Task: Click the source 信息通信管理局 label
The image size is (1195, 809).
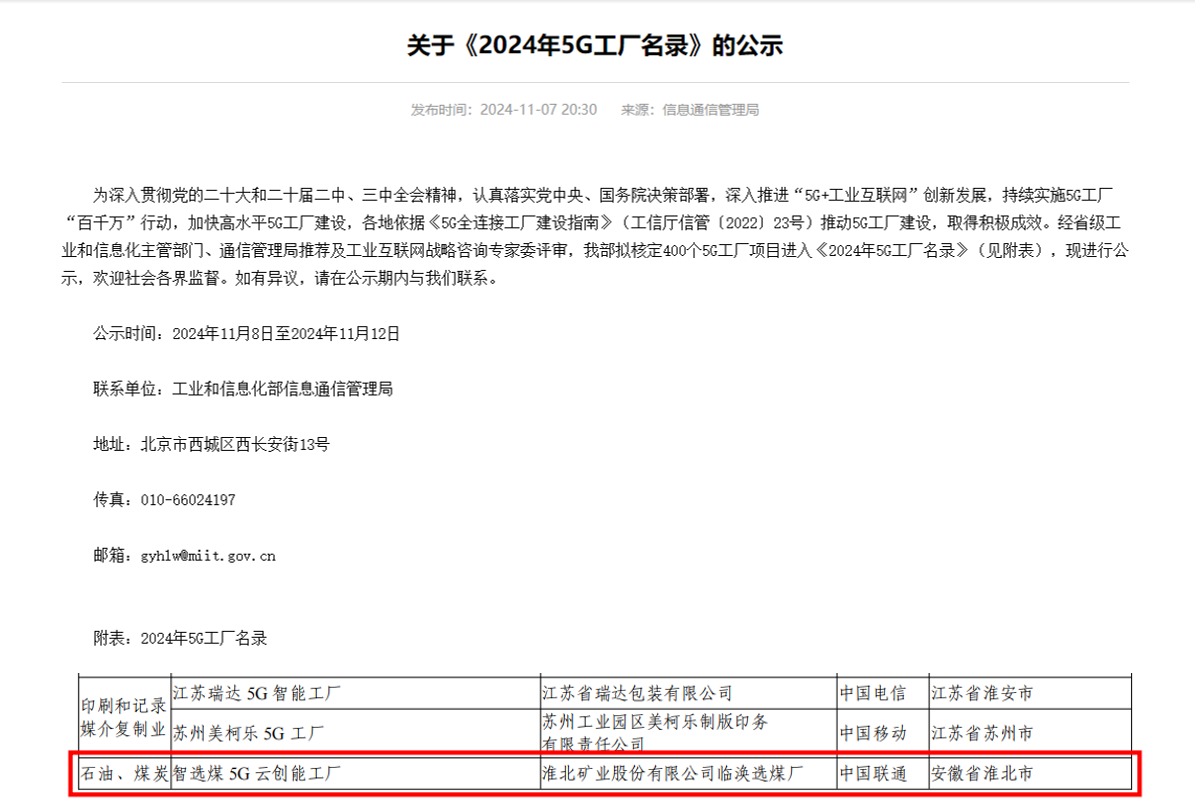Action: tap(690, 110)
